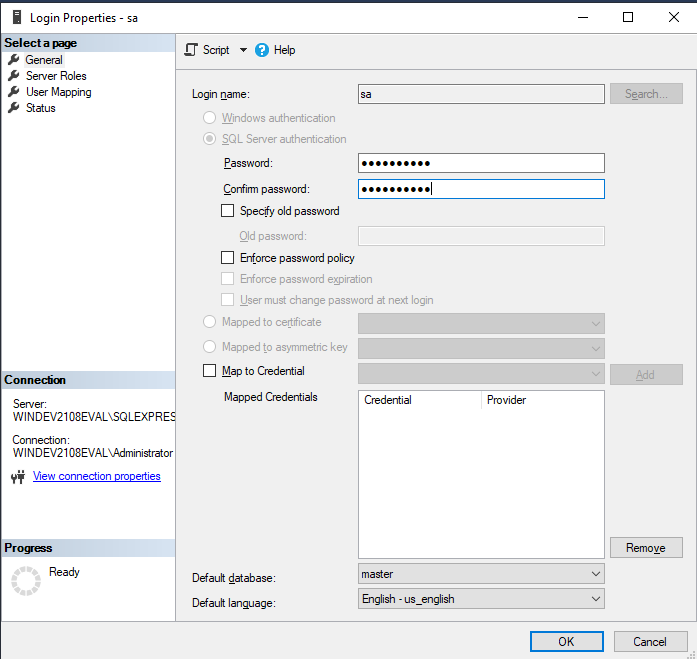The image size is (697, 659).
Task: Click the connection plug icon
Action: tap(18, 476)
